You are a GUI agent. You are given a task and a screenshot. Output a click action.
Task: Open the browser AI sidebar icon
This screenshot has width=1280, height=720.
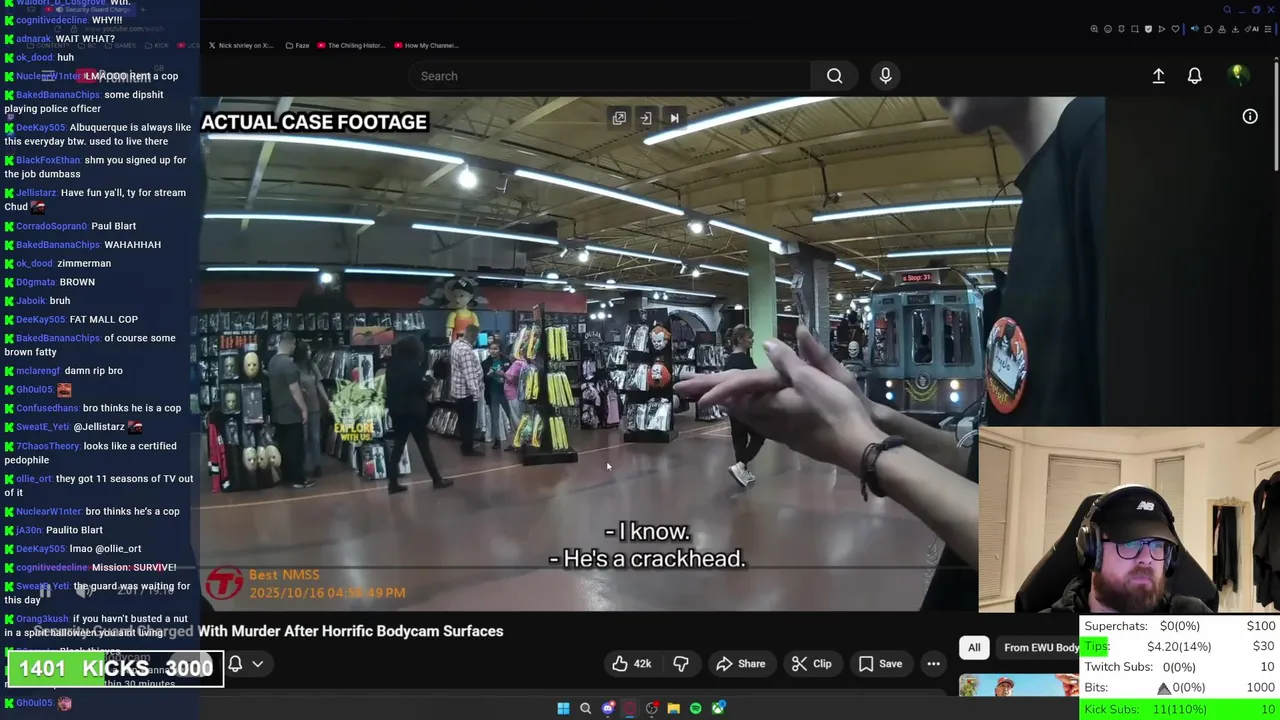tap(1254, 29)
